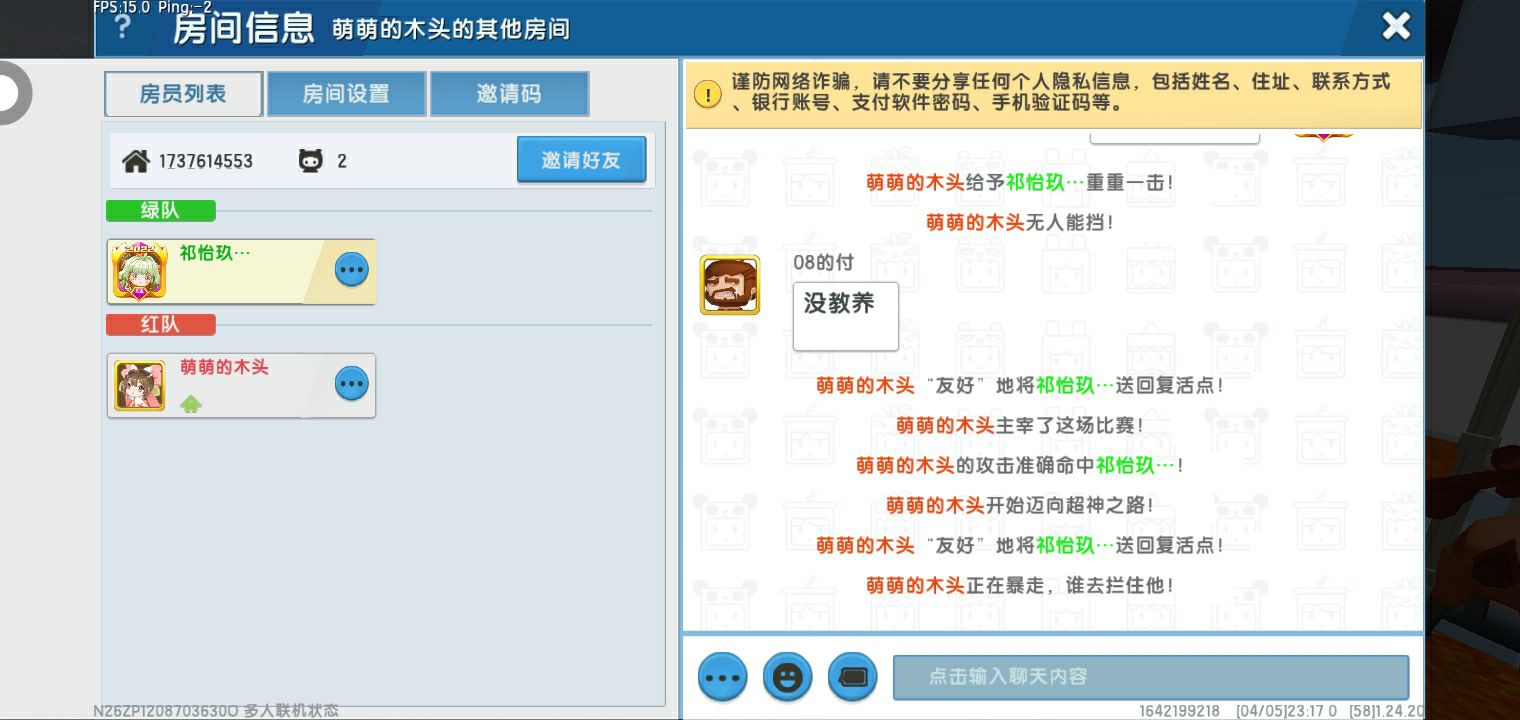The height and width of the screenshot is (720, 1520).
Task: Join the 绿队 green team label
Action: coord(160,211)
